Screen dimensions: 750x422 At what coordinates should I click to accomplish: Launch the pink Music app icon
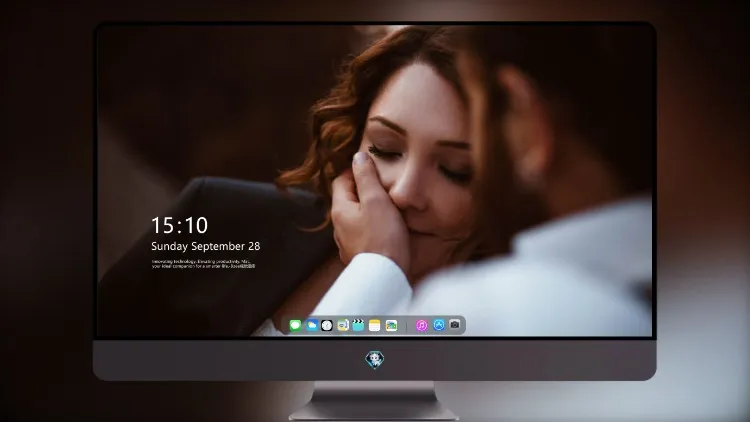(421, 325)
